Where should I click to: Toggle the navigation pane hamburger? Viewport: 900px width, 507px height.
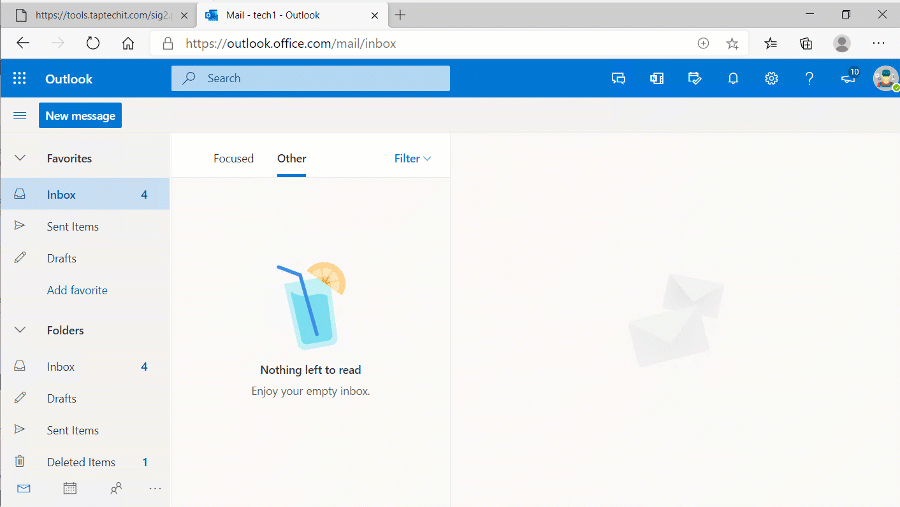click(19, 116)
